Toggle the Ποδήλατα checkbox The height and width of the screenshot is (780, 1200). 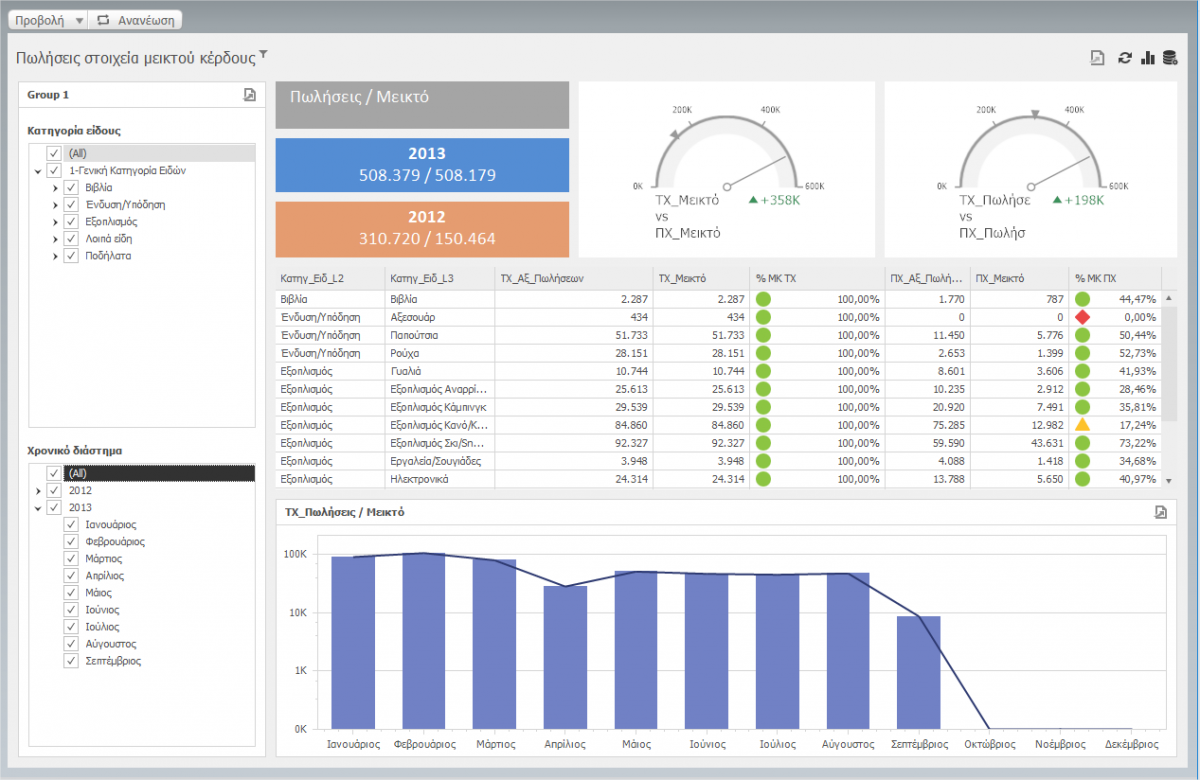tap(71, 255)
